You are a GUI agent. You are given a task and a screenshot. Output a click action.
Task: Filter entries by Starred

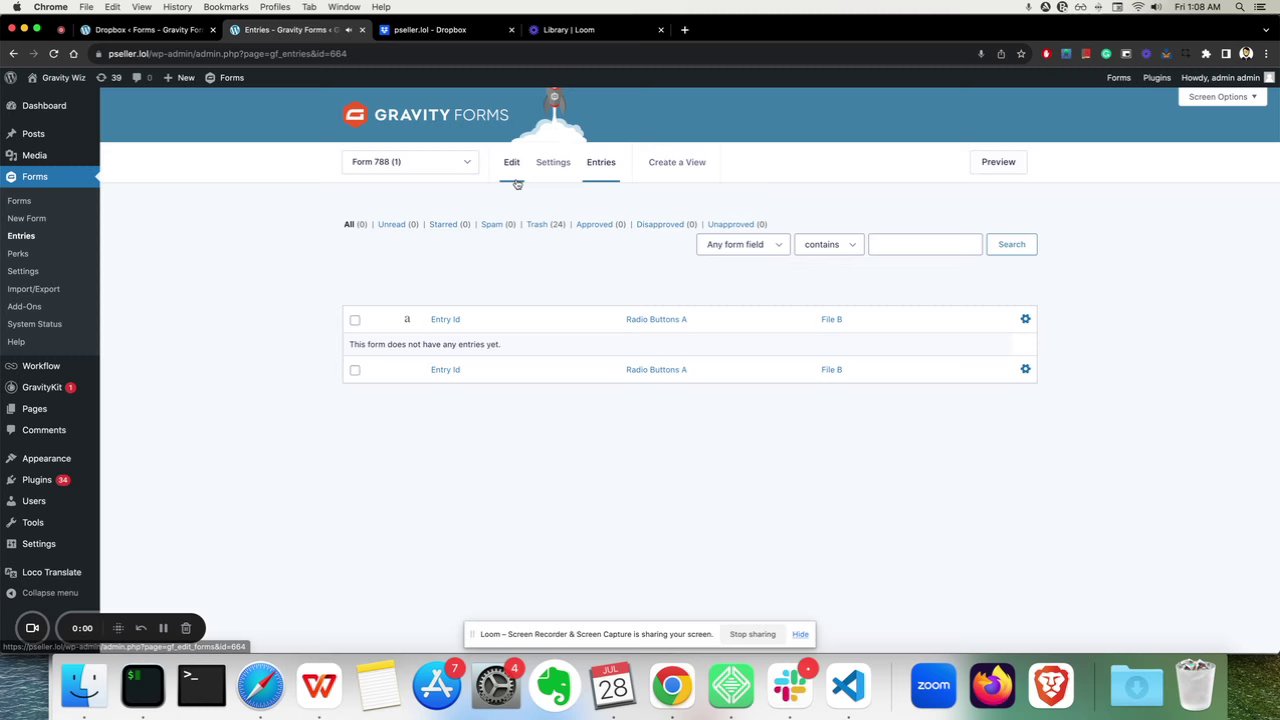click(x=449, y=224)
